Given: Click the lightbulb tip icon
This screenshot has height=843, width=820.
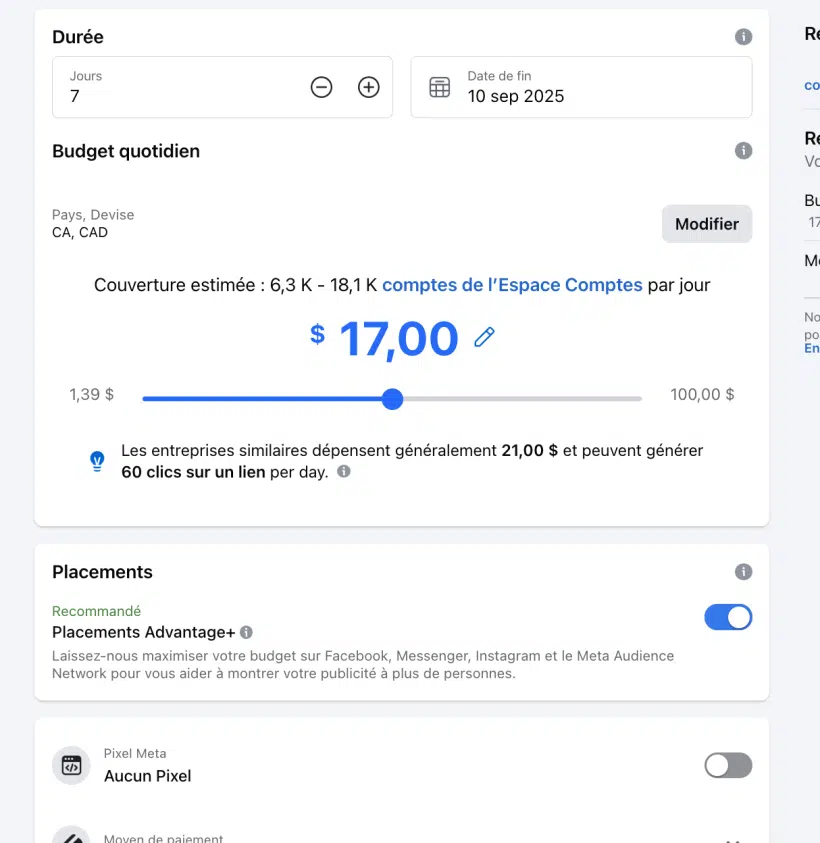Looking at the screenshot, I should tap(97, 461).
